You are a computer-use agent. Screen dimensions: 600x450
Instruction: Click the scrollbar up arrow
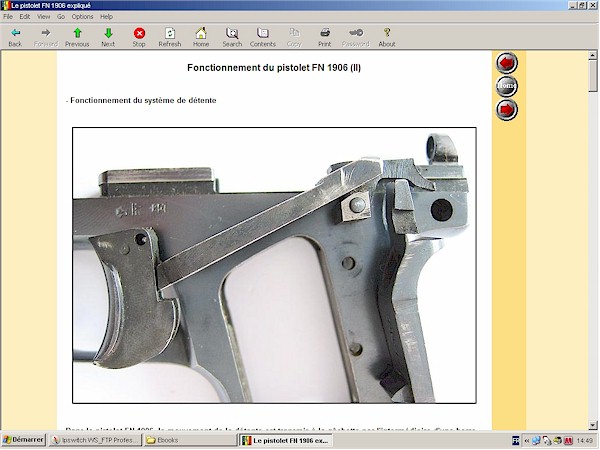[593, 55]
